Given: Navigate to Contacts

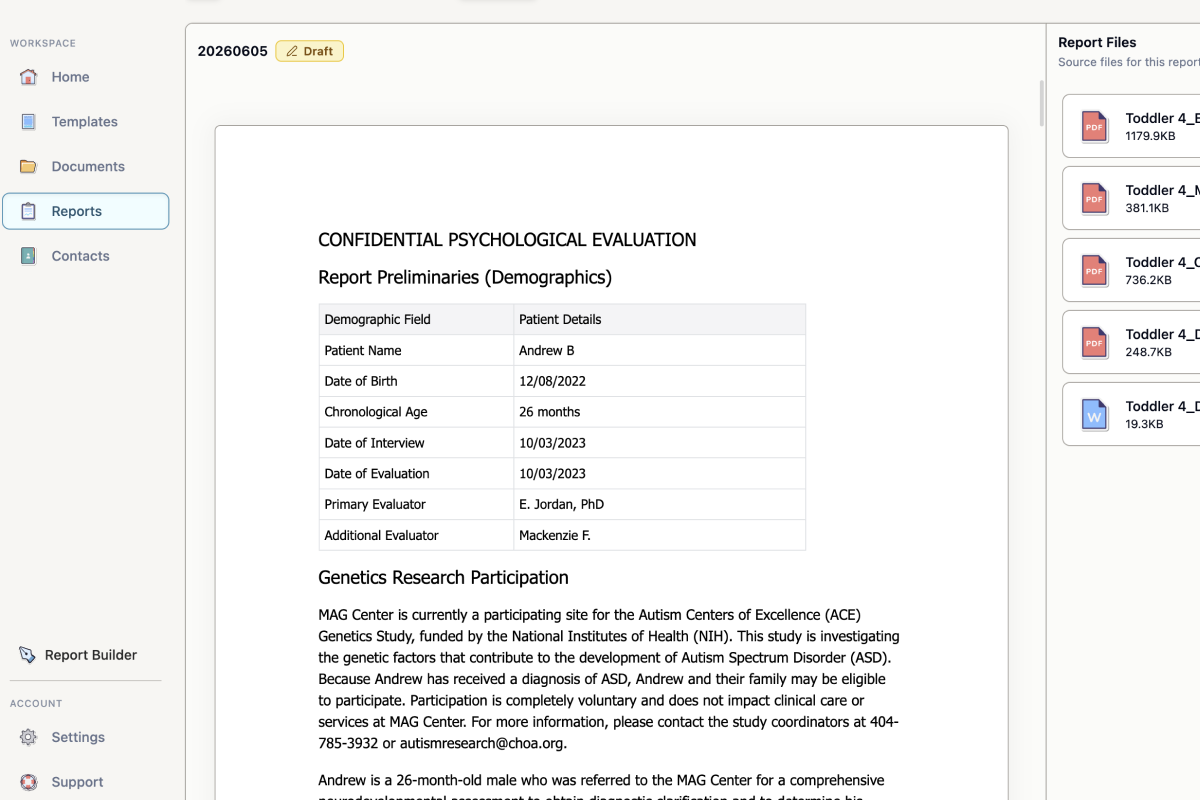Looking at the screenshot, I should 86,256.
